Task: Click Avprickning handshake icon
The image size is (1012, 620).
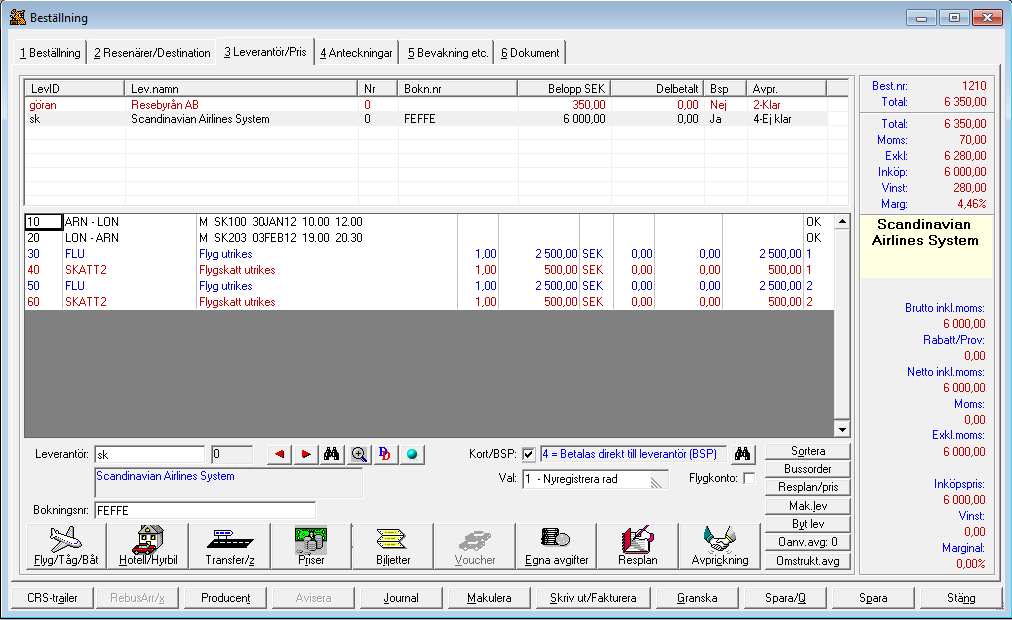Action: tap(720, 546)
